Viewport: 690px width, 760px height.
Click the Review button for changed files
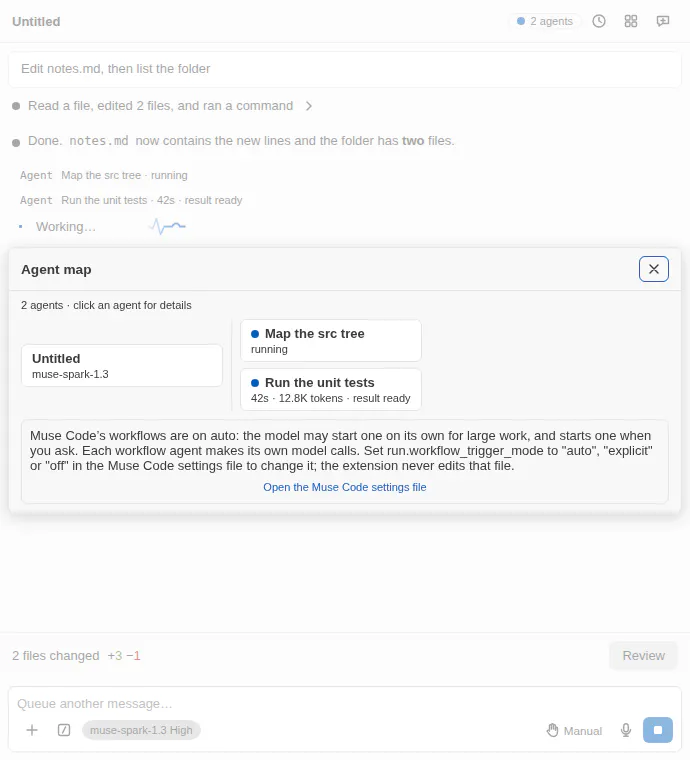point(643,656)
